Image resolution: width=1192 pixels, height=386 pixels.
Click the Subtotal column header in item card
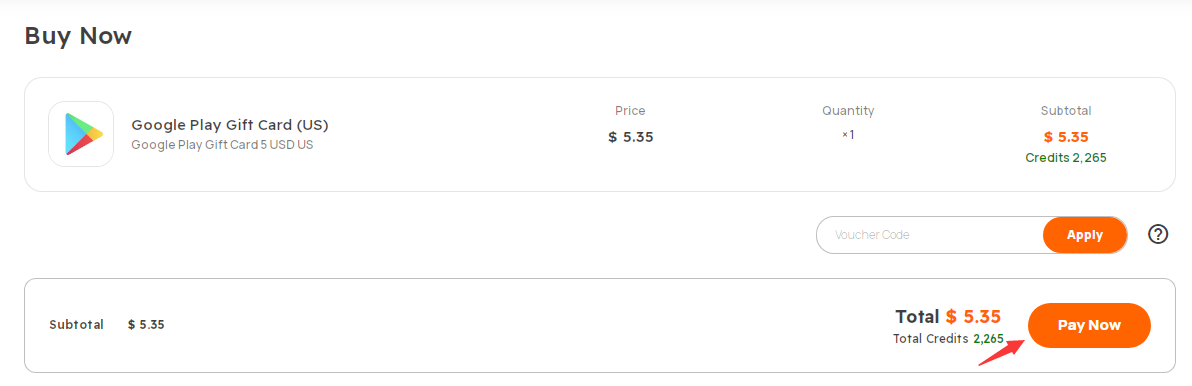click(x=1066, y=111)
